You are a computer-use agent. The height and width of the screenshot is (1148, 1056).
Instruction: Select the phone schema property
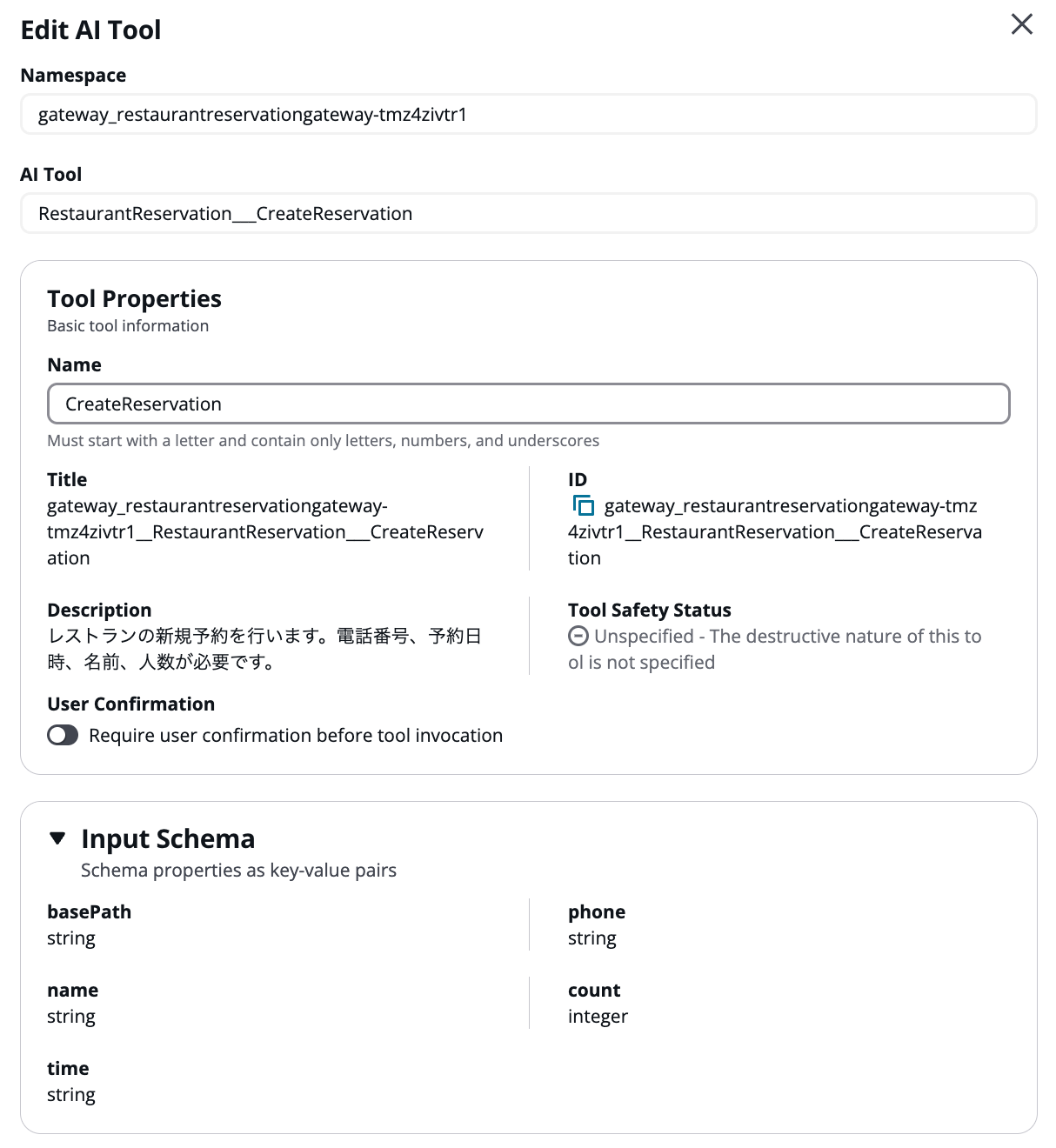tap(597, 912)
